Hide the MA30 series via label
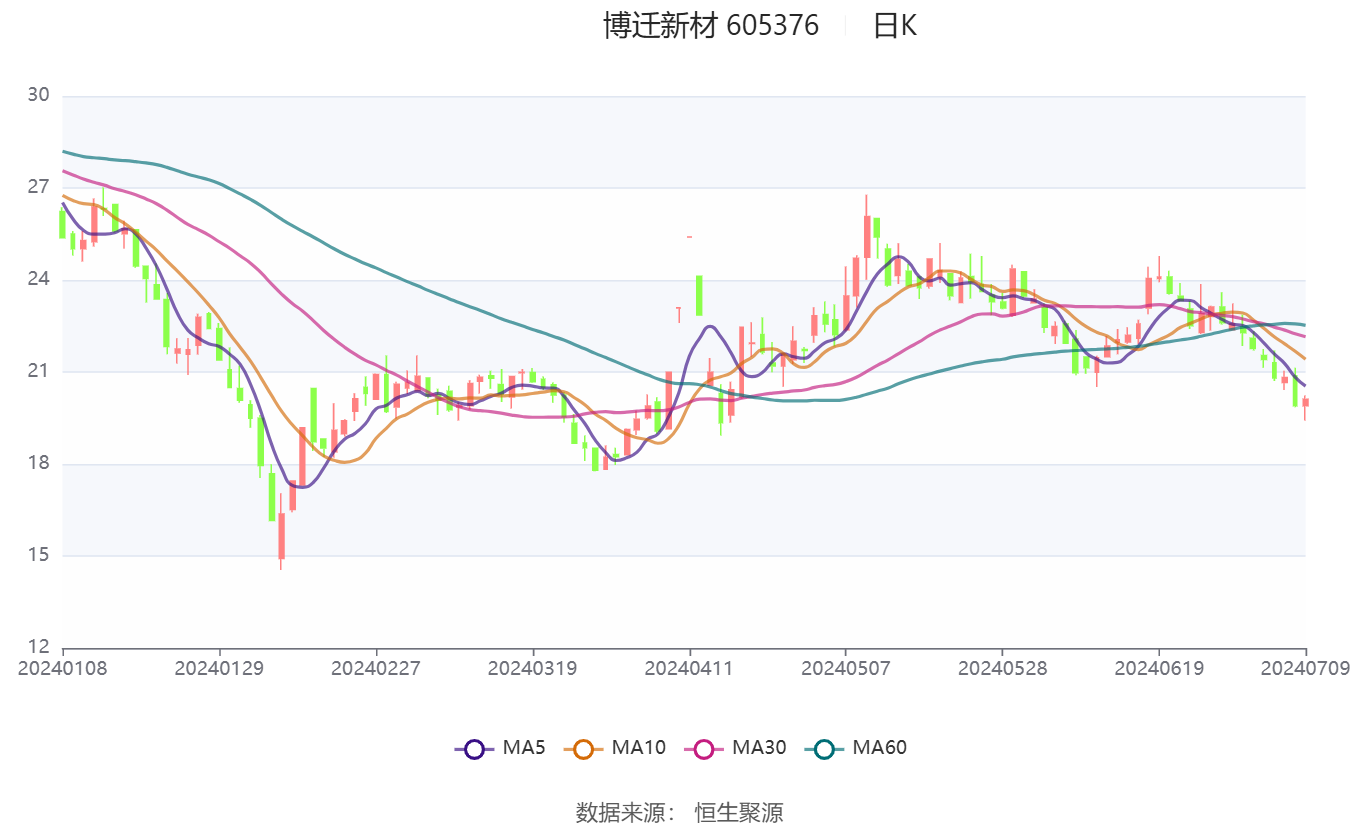Image resolution: width=1360 pixels, height=828 pixels. pos(759,747)
